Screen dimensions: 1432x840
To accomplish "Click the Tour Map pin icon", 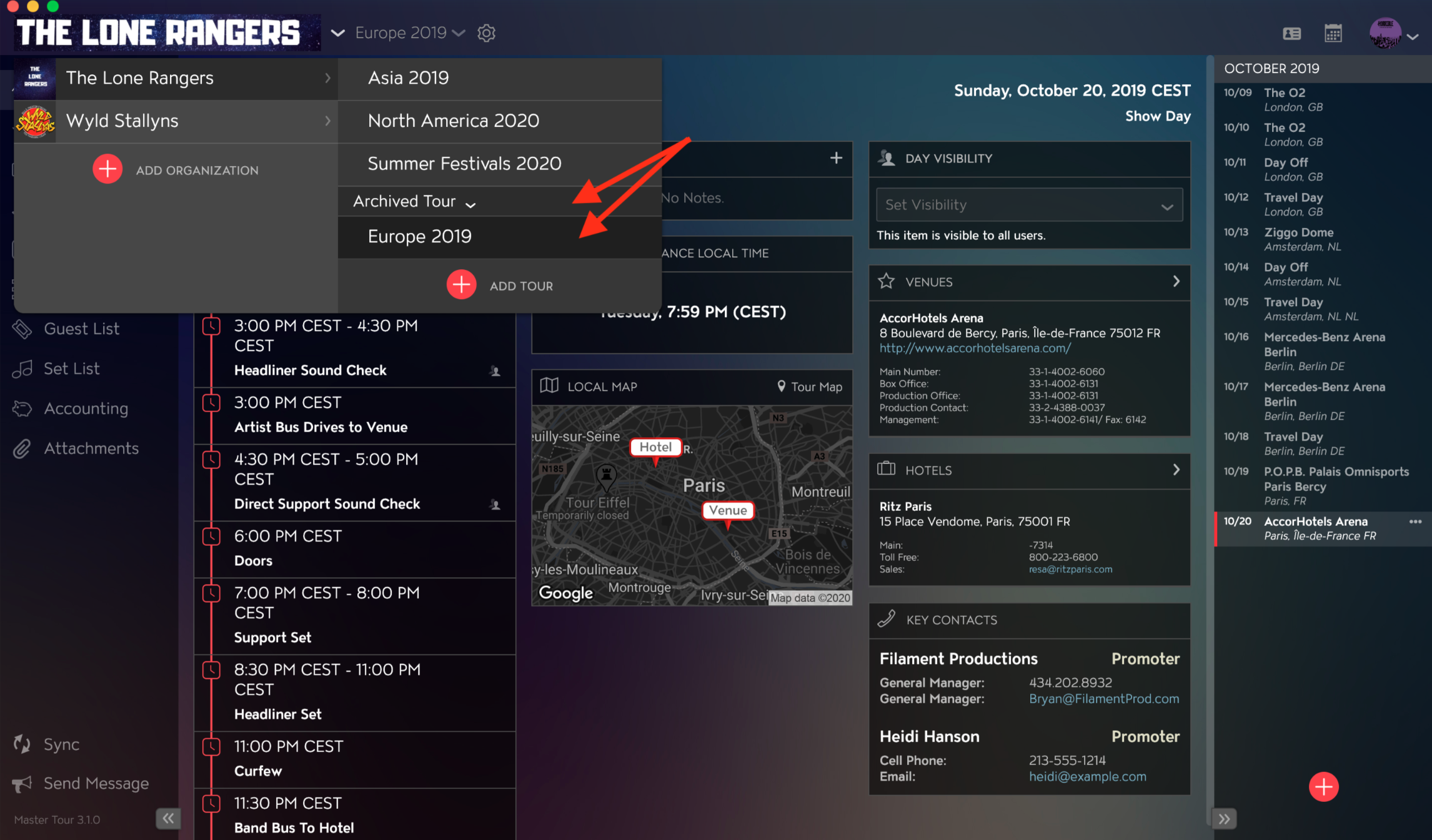I will point(781,387).
